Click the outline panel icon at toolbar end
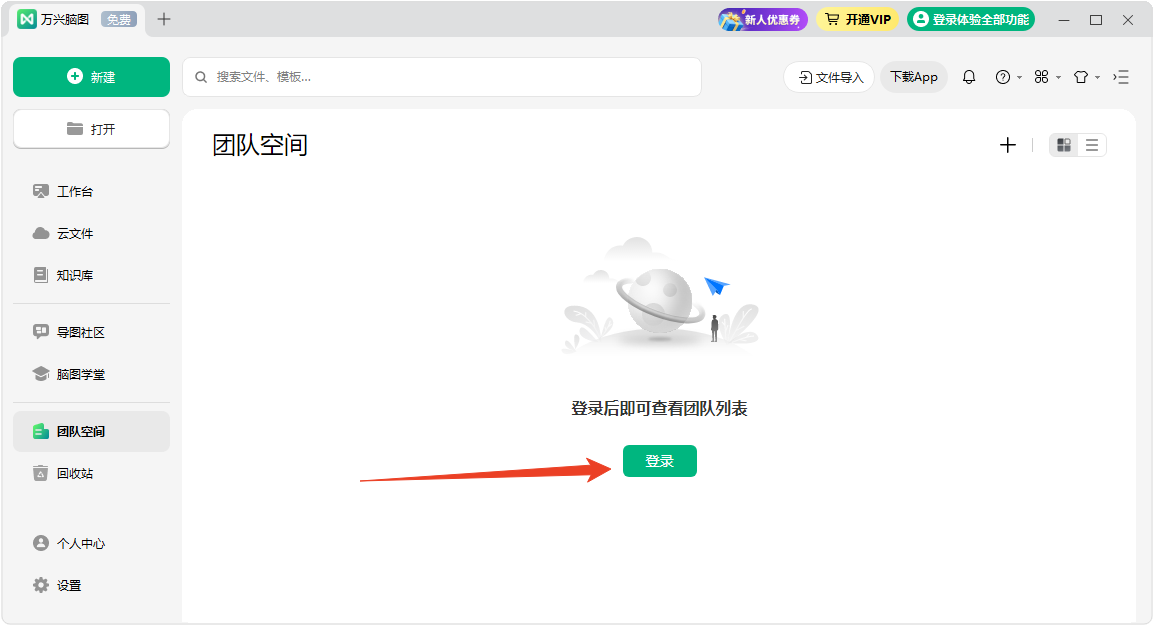Screen dimensions: 1154x626 pyautogui.click(x=1121, y=77)
